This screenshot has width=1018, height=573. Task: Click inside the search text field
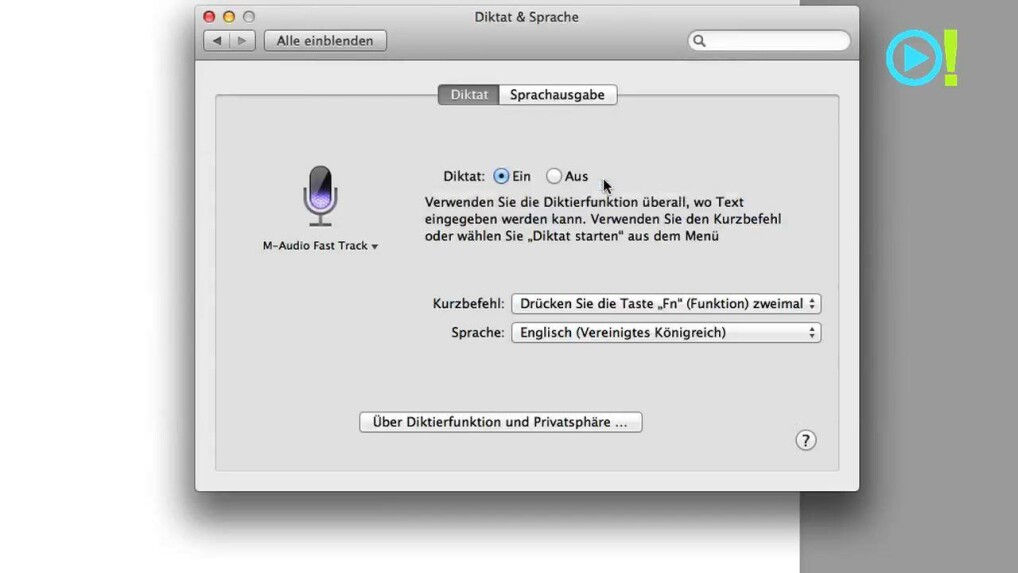[776, 41]
